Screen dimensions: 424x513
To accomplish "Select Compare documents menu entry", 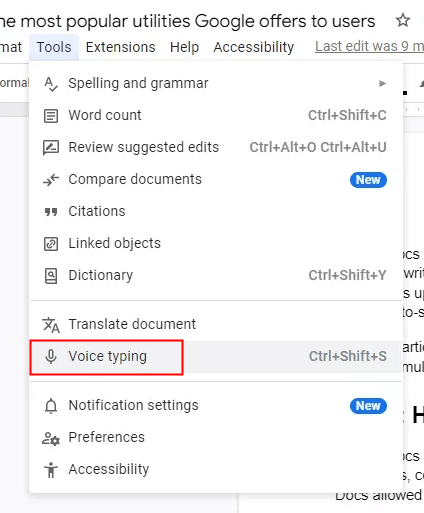I will pyautogui.click(x=216, y=179).
